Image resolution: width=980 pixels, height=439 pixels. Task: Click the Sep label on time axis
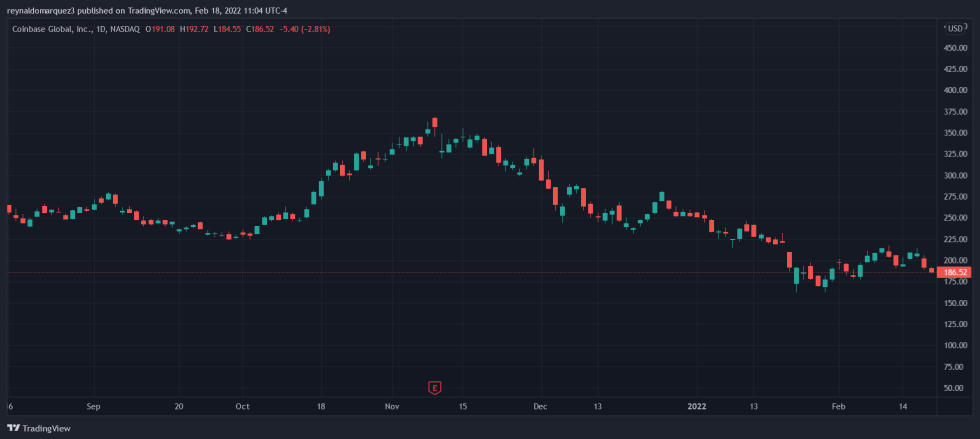(94, 407)
